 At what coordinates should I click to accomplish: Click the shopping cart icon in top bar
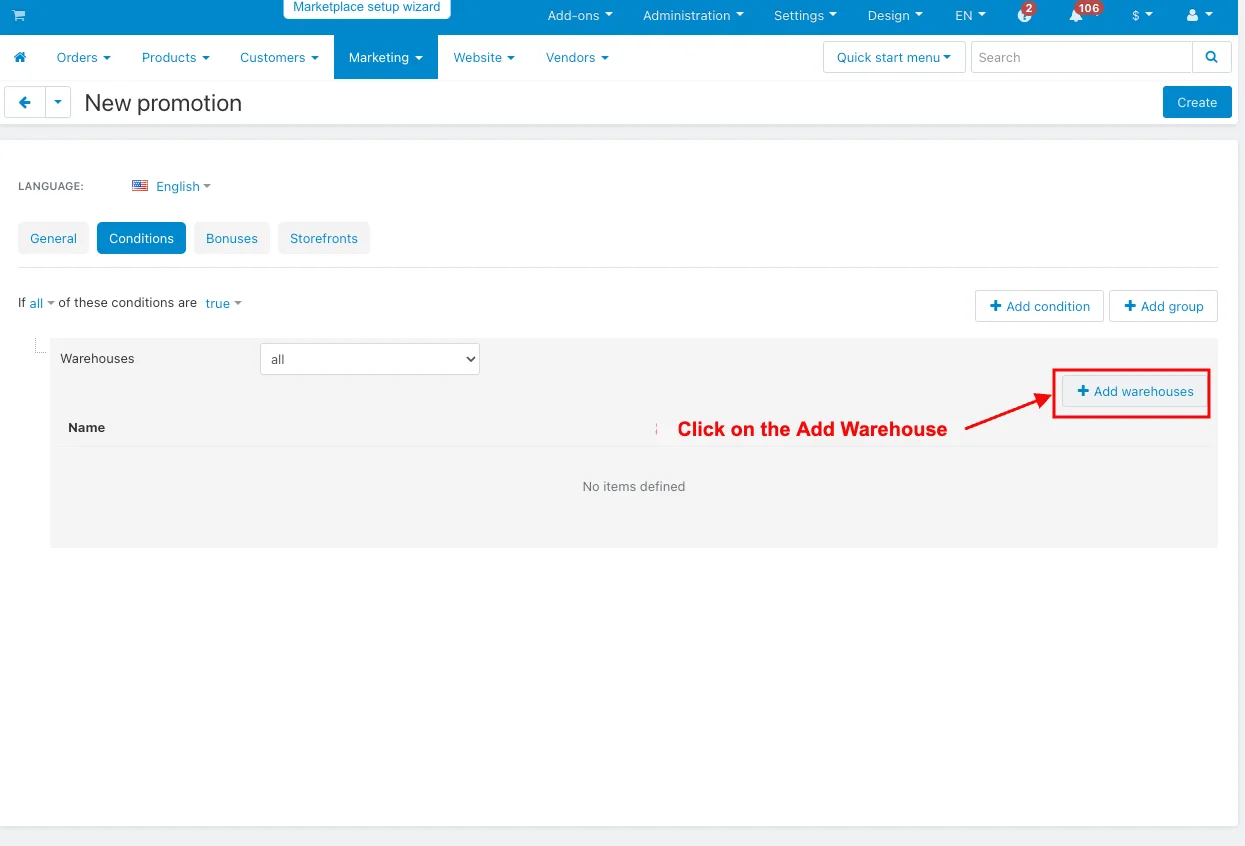coord(19,16)
